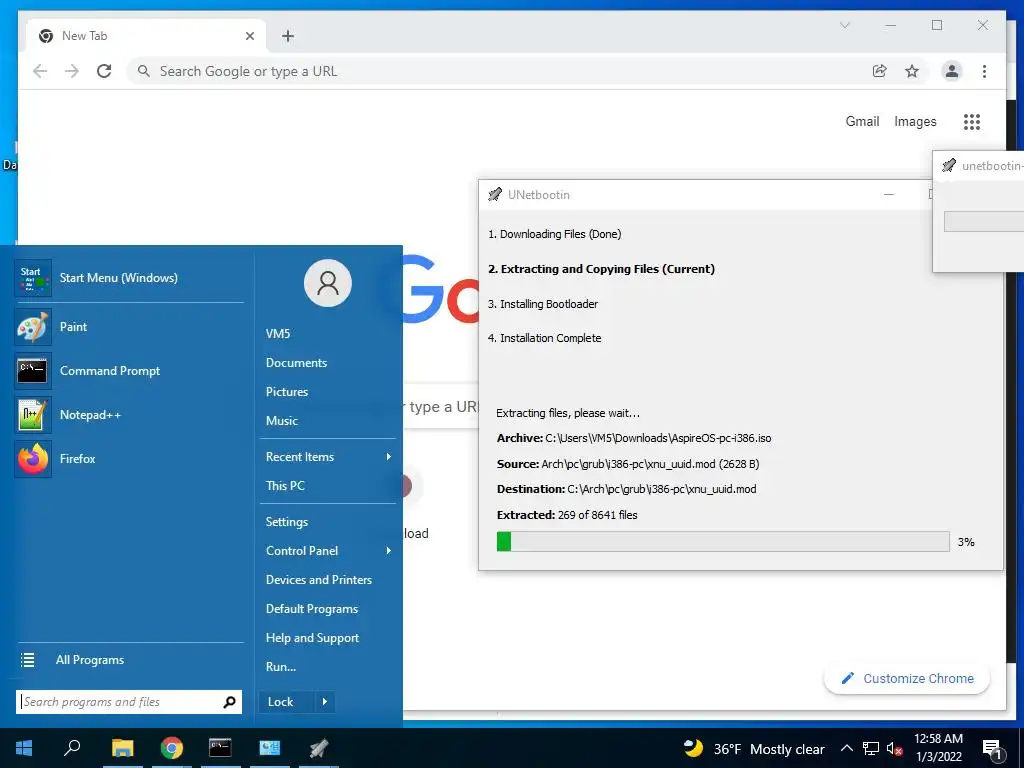Open Google Images link
Screen dimensions: 1024x768
pyautogui.click(x=915, y=121)
